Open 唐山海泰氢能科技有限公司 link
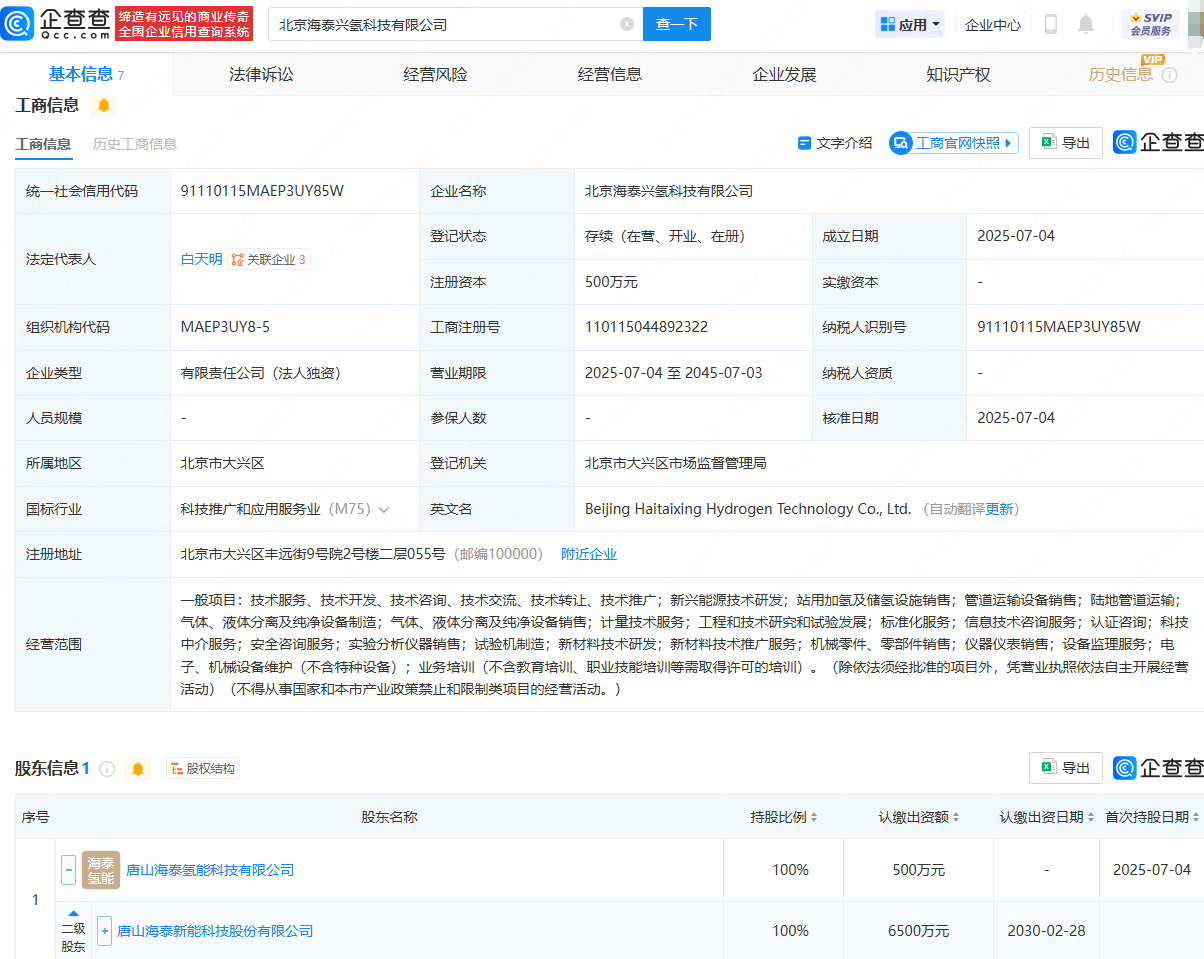The height and width of the screenshot is (959, 1204). pyautogui.click(x=210, y=871)
